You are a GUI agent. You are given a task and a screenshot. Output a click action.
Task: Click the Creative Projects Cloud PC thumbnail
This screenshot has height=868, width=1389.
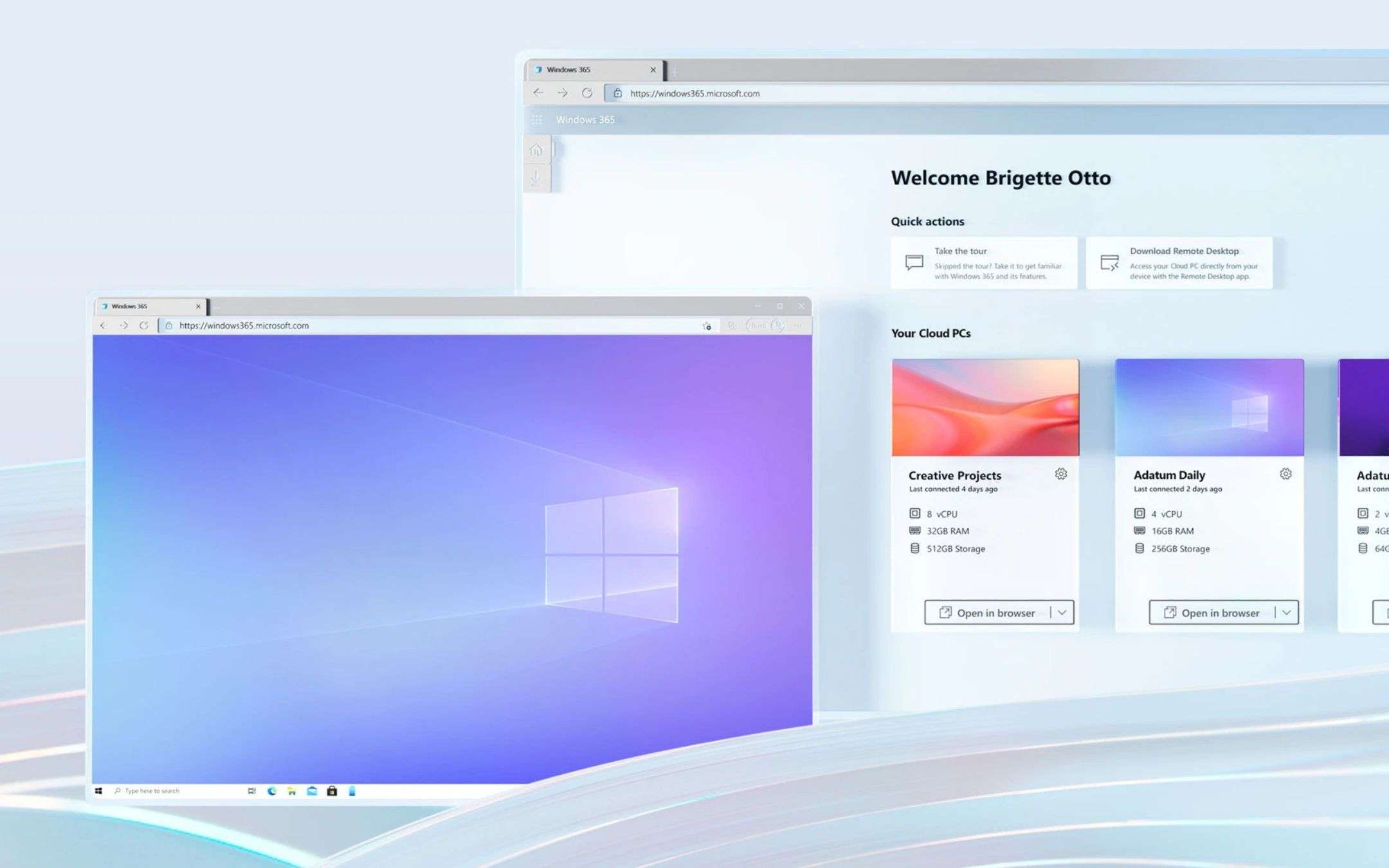[983, 407]
